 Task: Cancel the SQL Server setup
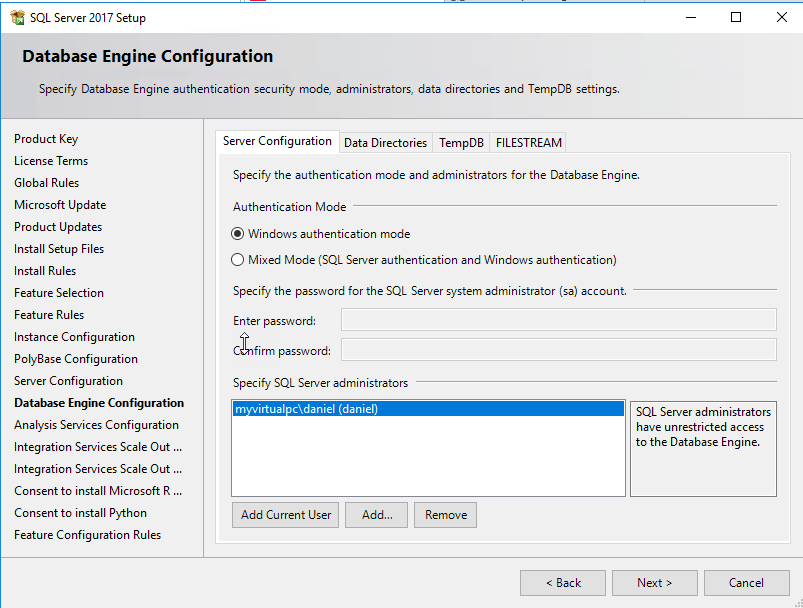coord(746,583)
